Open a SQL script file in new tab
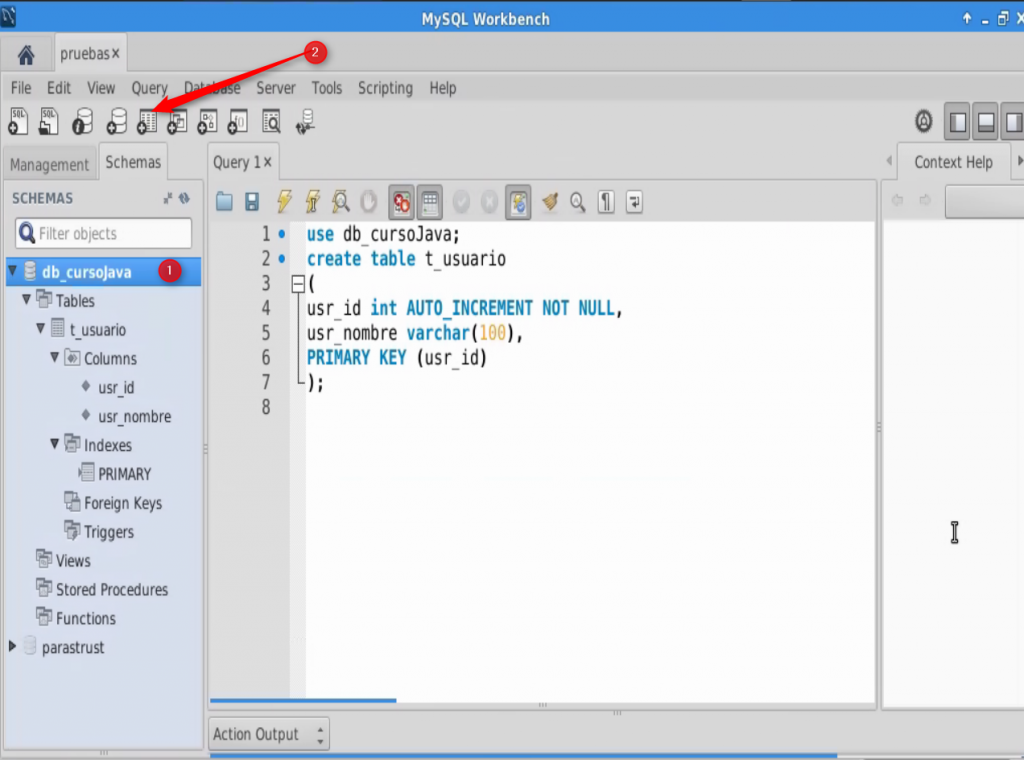The image size is (1024, 760). 48,121
